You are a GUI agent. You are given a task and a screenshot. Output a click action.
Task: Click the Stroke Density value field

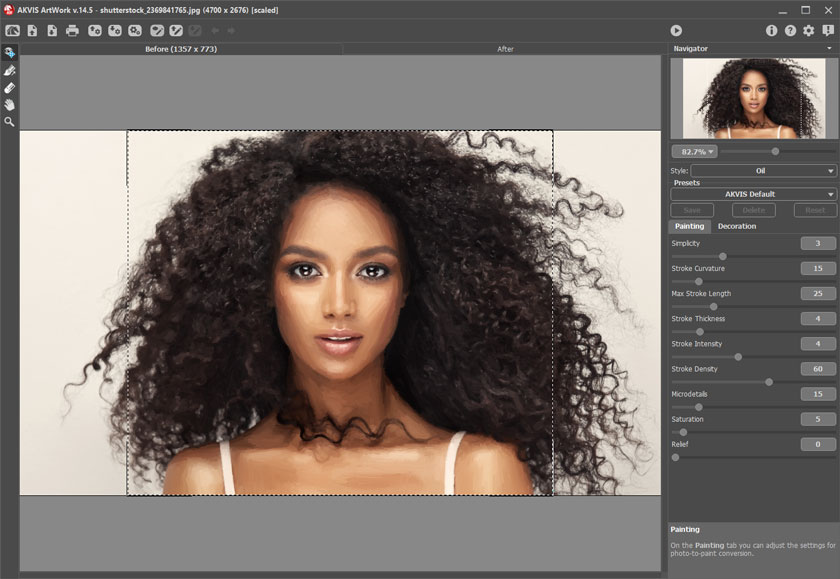point(818,369)
